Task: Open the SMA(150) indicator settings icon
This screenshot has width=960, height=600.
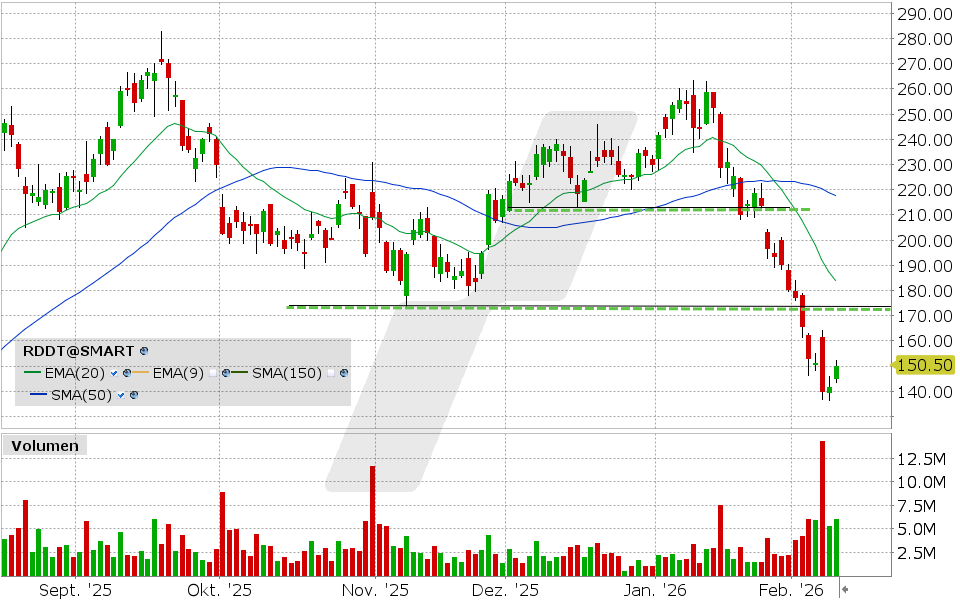Action: (343, 373)
